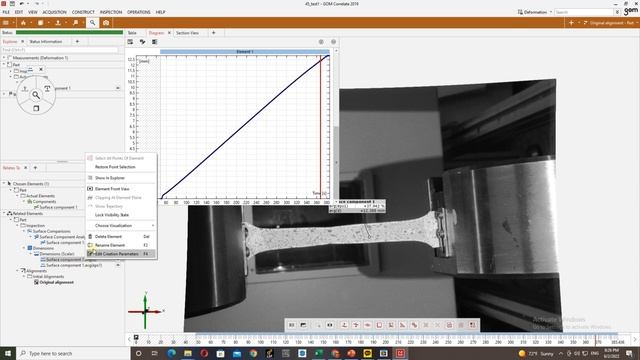Select Original alignment in tree

tap(57, 282)
